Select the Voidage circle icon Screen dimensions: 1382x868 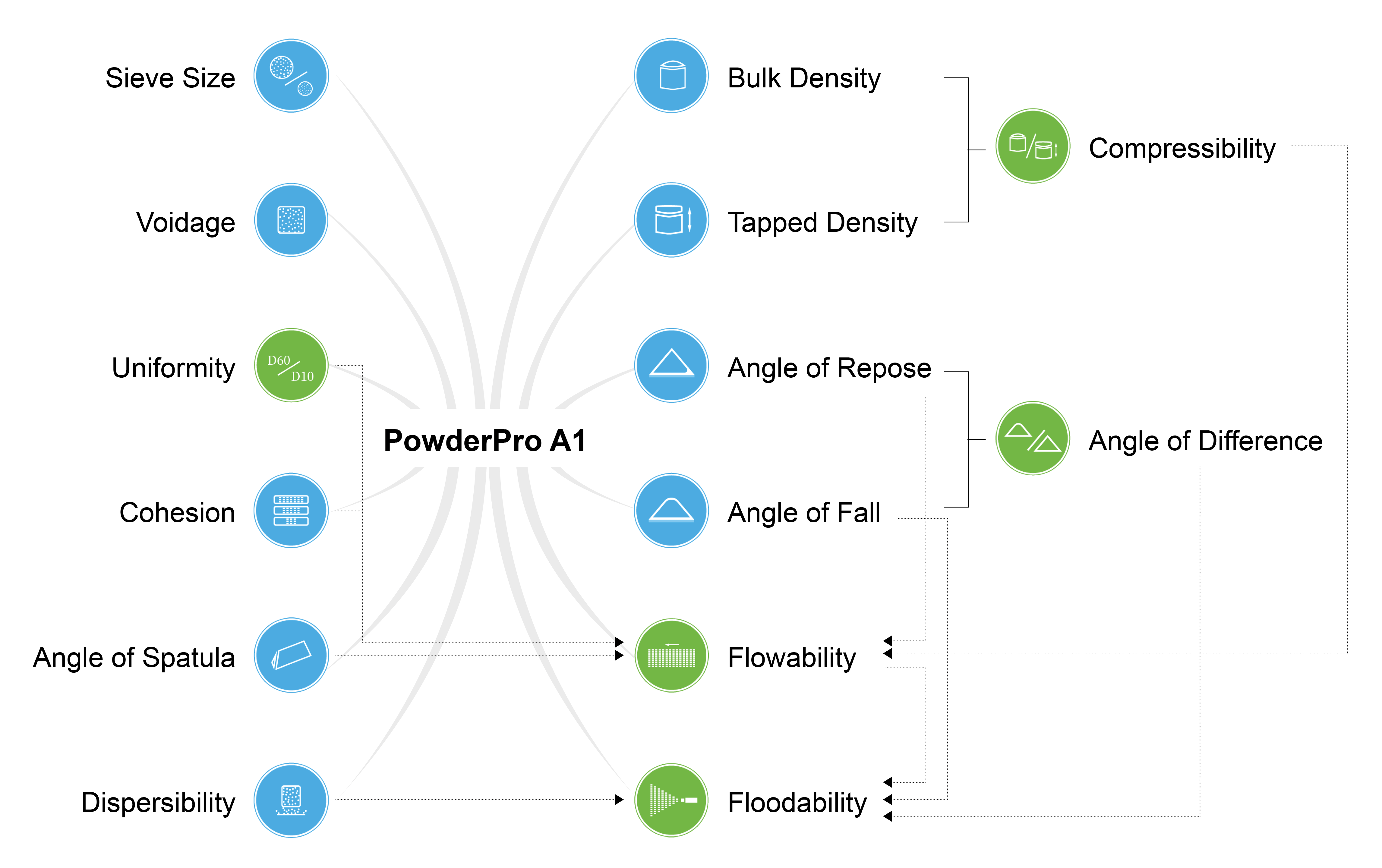coord(291,220)
